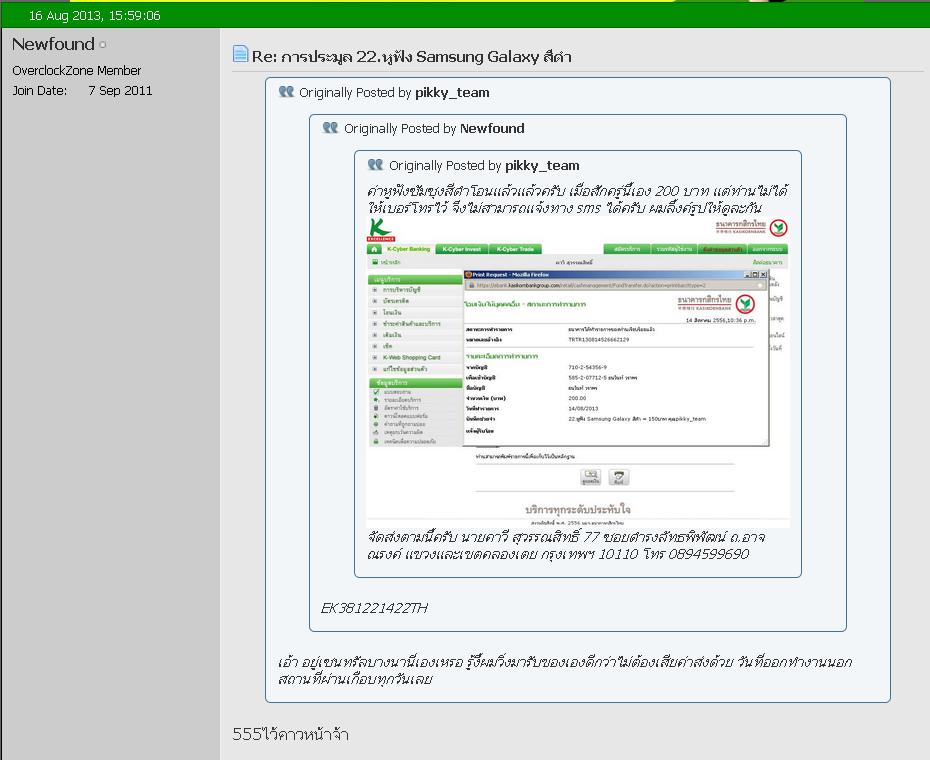Click the reply text '555ไว้คาวหน้าจ้า'
Image resolution: width=930 pixels, height=760 pixels.
coord(291,734)
